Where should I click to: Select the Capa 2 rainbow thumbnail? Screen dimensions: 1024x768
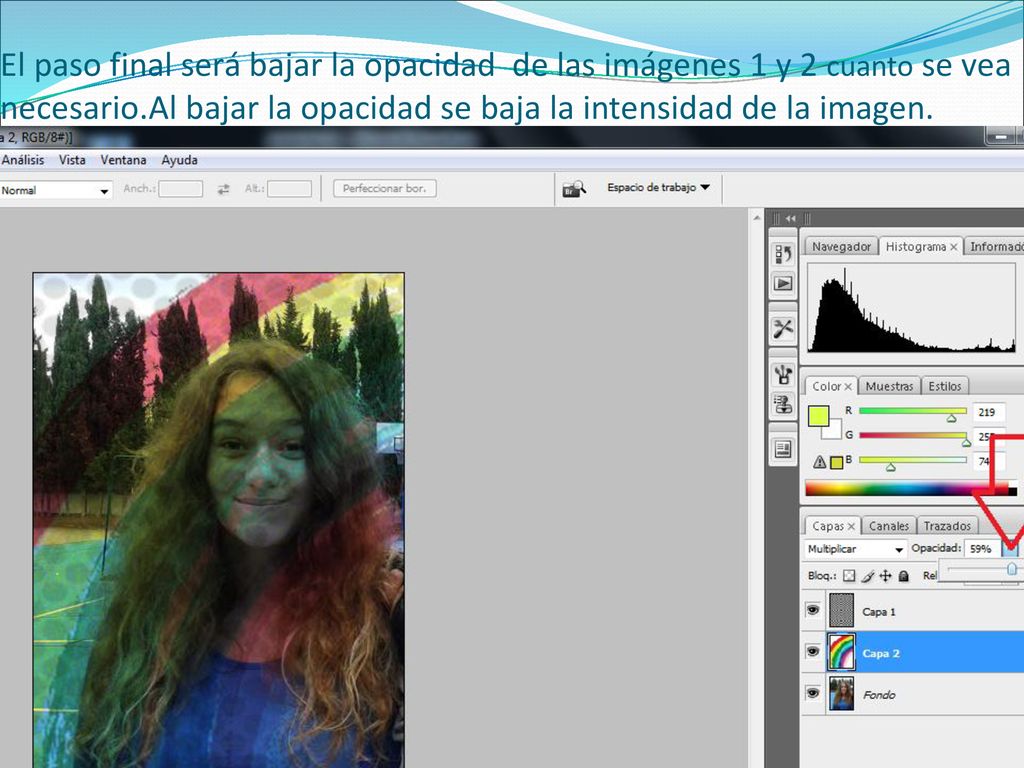coord(841,652)
